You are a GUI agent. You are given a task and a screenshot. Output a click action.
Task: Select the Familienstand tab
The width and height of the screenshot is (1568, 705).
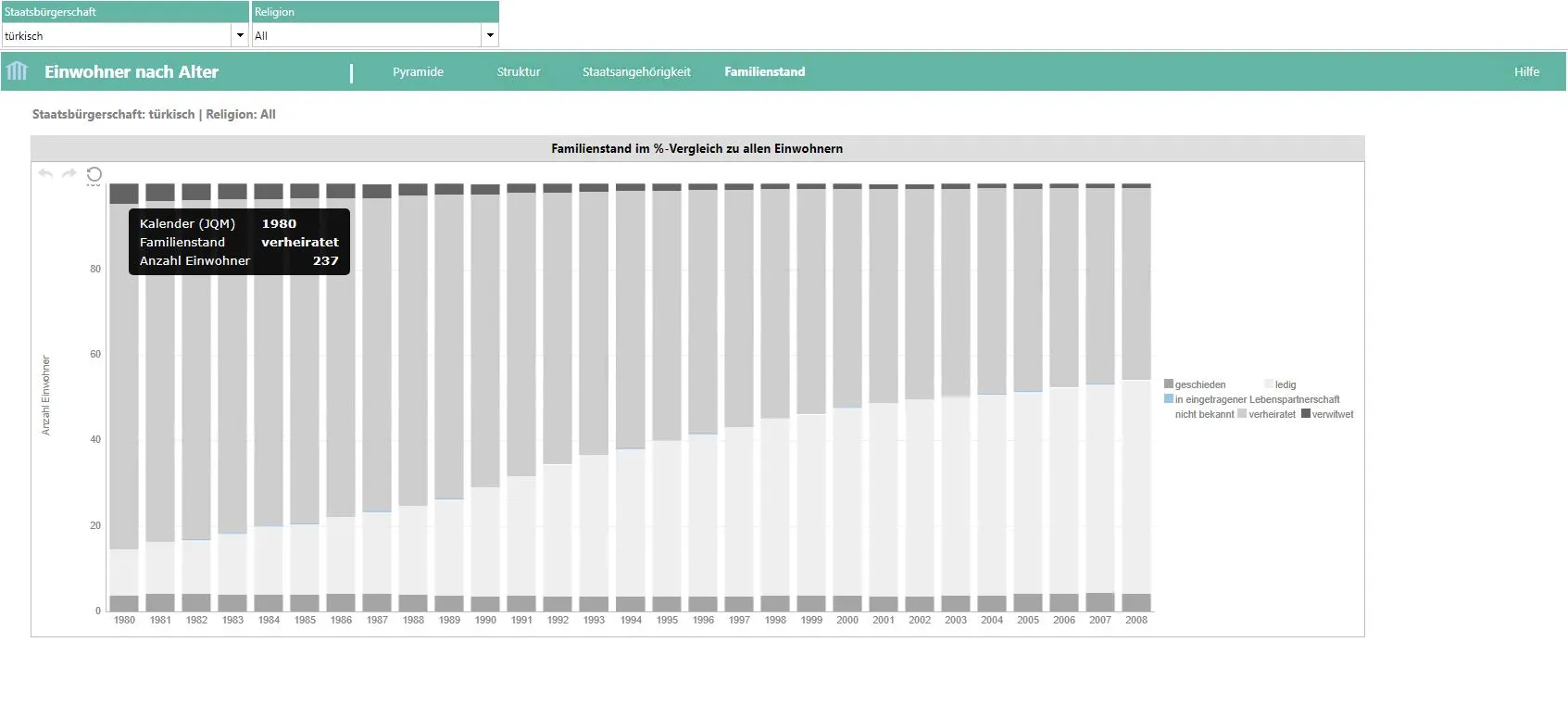click(x=765, y=72)
